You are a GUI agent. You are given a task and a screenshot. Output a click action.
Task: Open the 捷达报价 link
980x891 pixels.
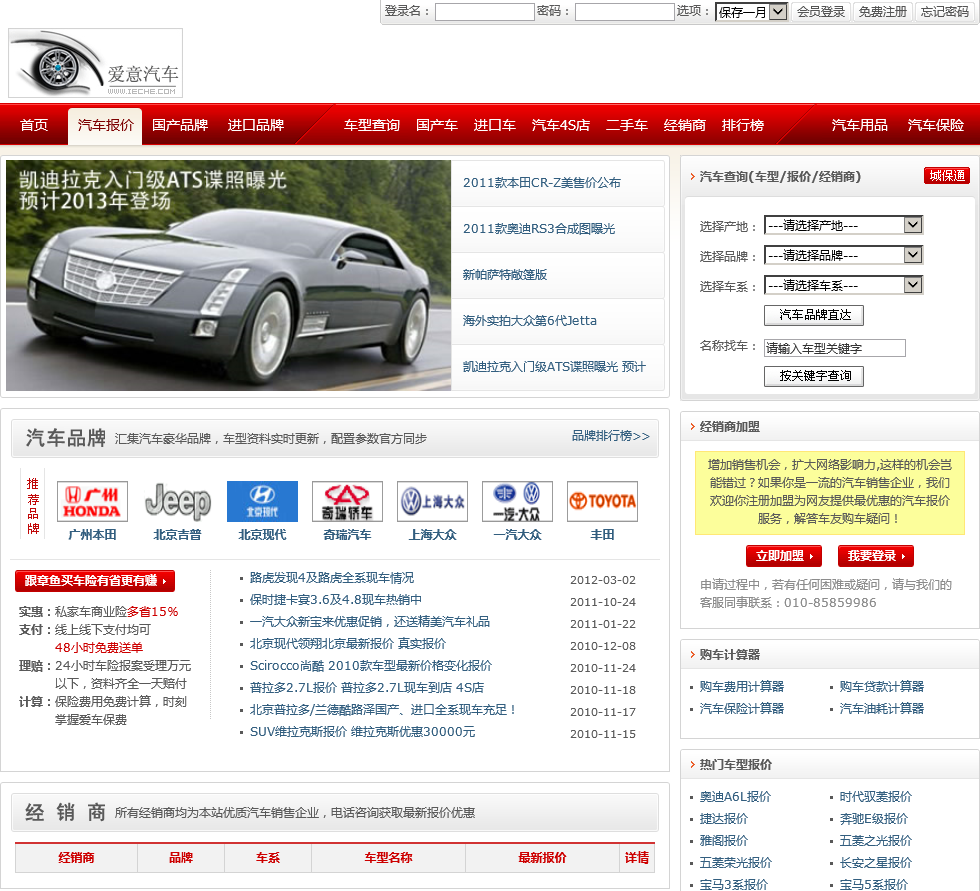[723, 818]
